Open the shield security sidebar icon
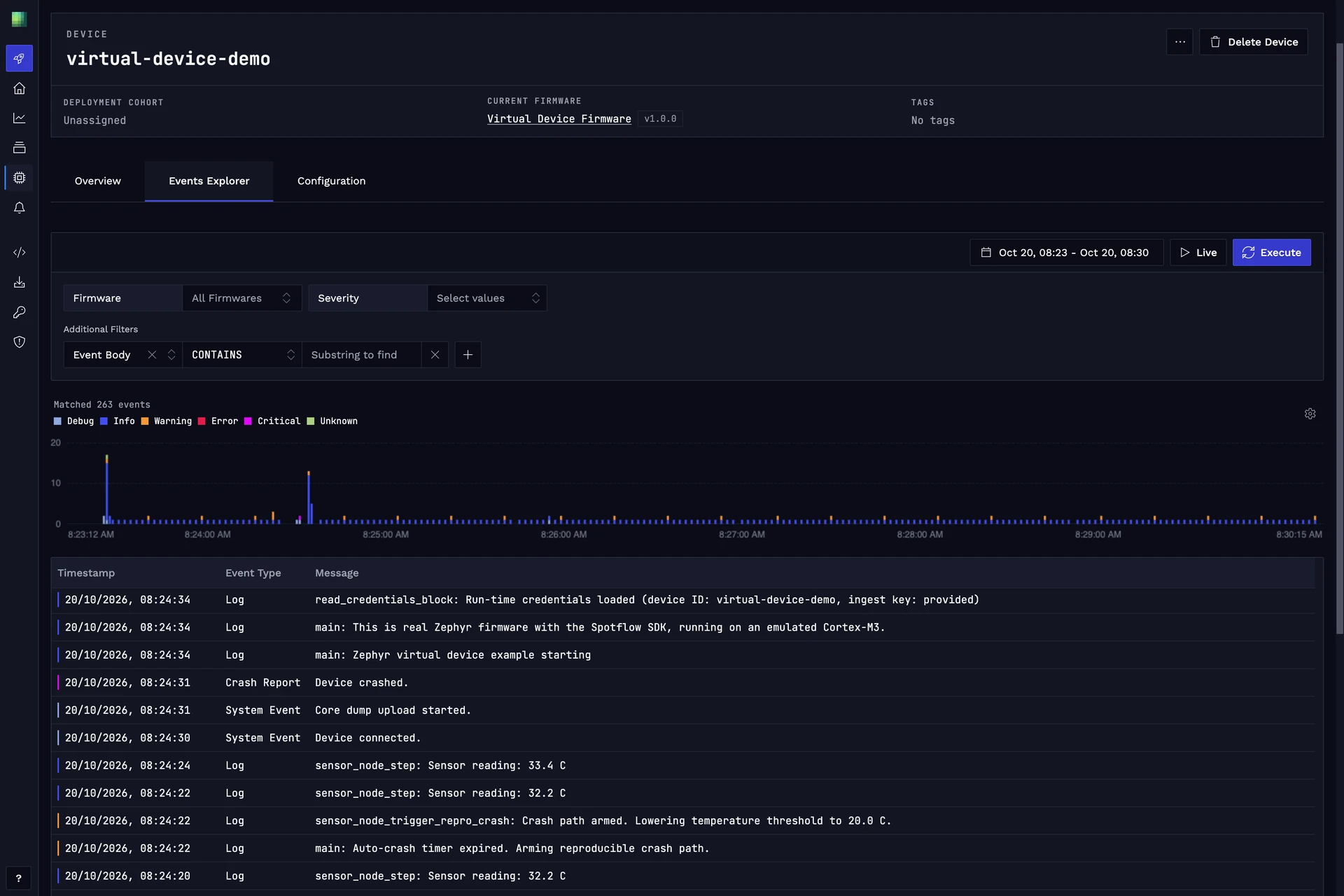 point(19,342)
